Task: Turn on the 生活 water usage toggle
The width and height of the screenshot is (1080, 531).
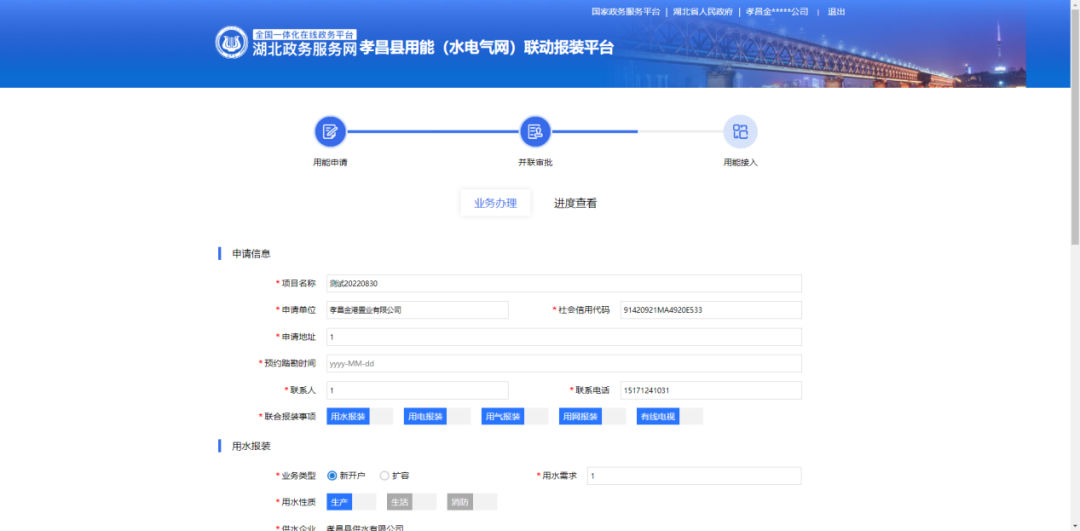Action: coord(412,502)
